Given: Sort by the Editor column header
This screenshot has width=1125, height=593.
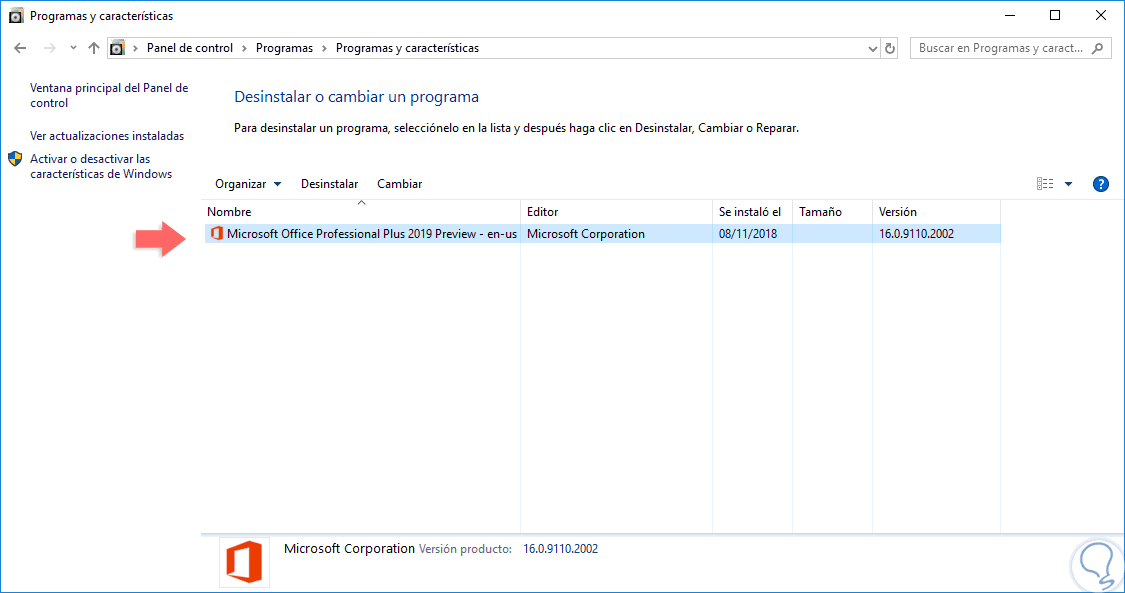Looking at the screenshot, I should point(616,212).
